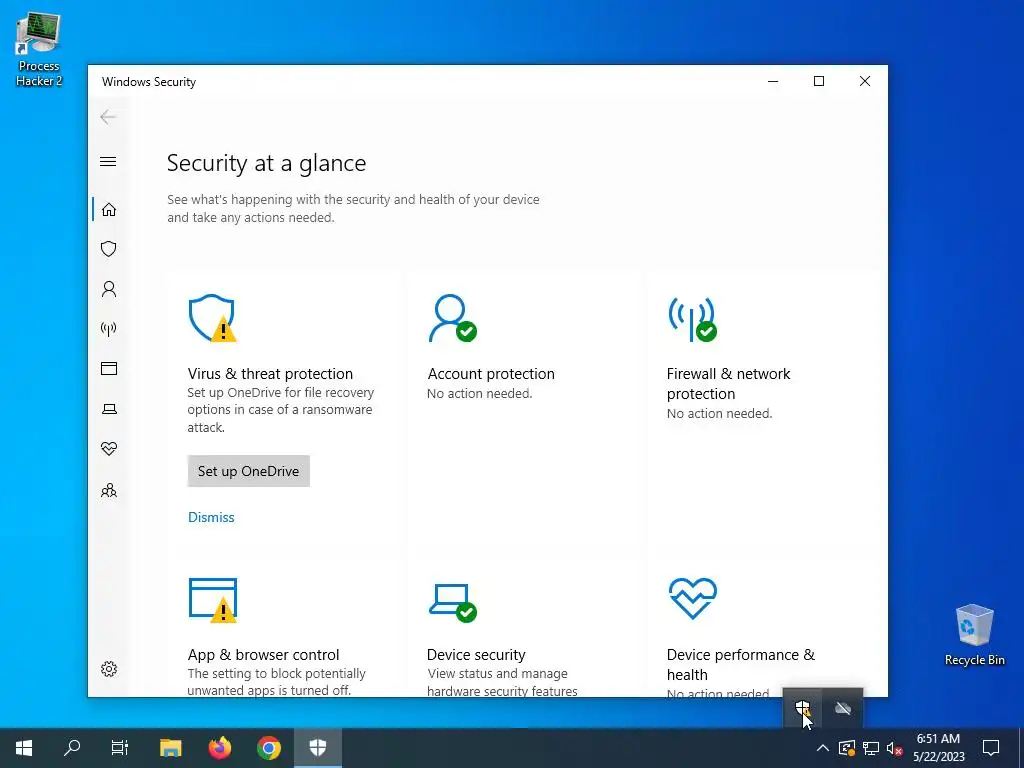Viewport: 1024px width, 768px height.
Task: Select the Recycle Bin desktop icon
Action: click(x=974, y=635)
